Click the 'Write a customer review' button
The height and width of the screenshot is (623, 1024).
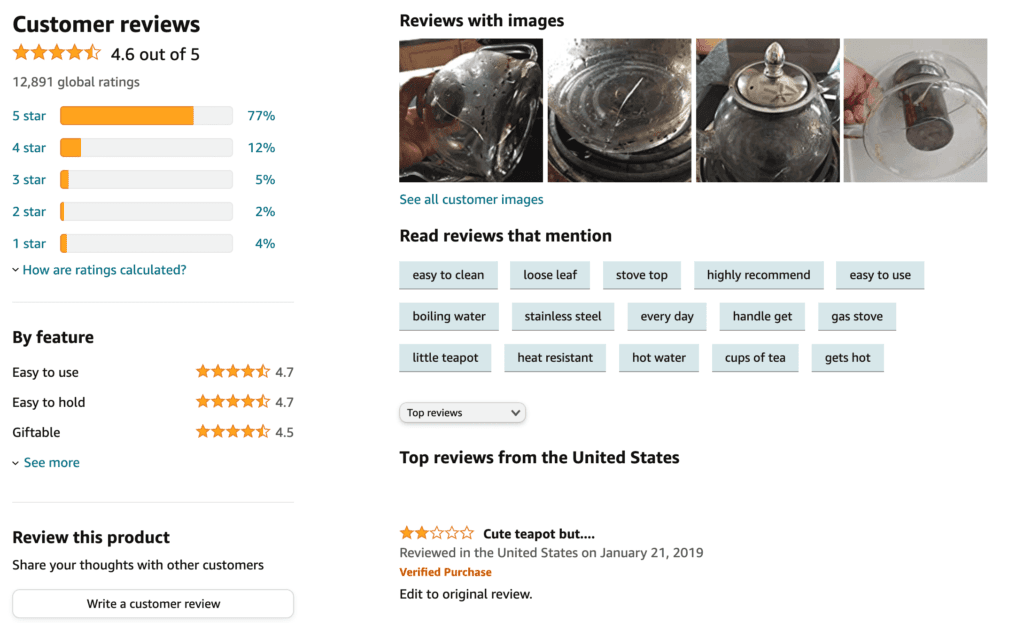pyautogui.click(x=152, y=603)
